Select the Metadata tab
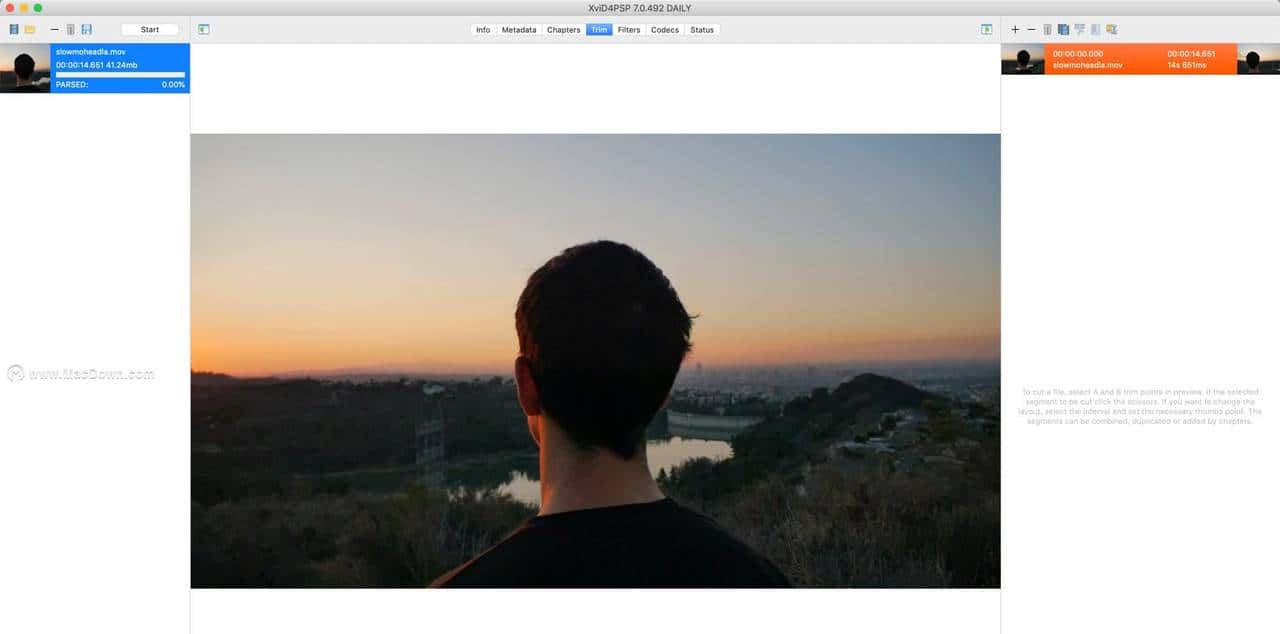This screenshot has width=1280, height=634. (x=518, y=29)
